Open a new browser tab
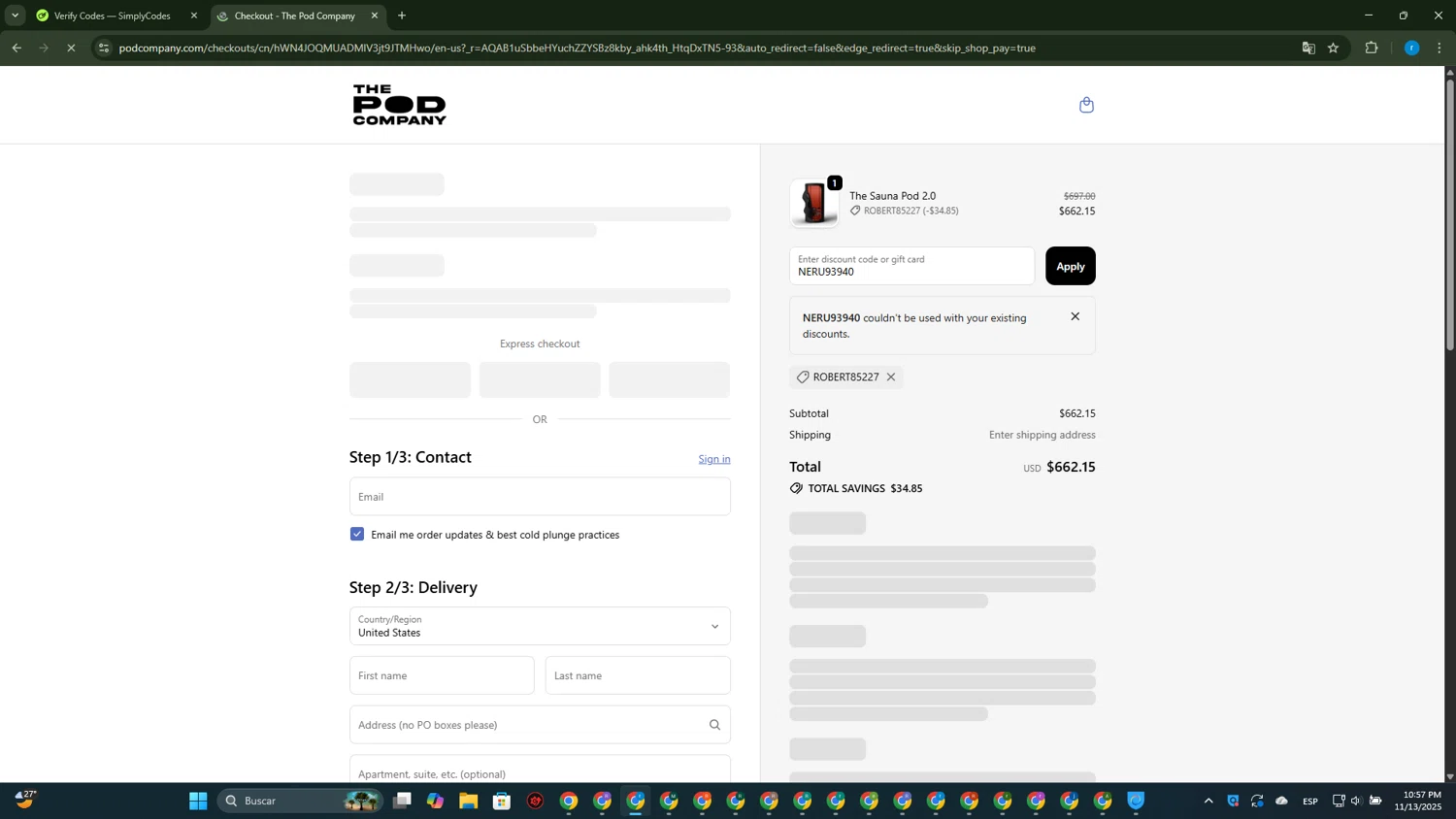The height and width of the screenshot is (819, 1456). coord(402,16)
